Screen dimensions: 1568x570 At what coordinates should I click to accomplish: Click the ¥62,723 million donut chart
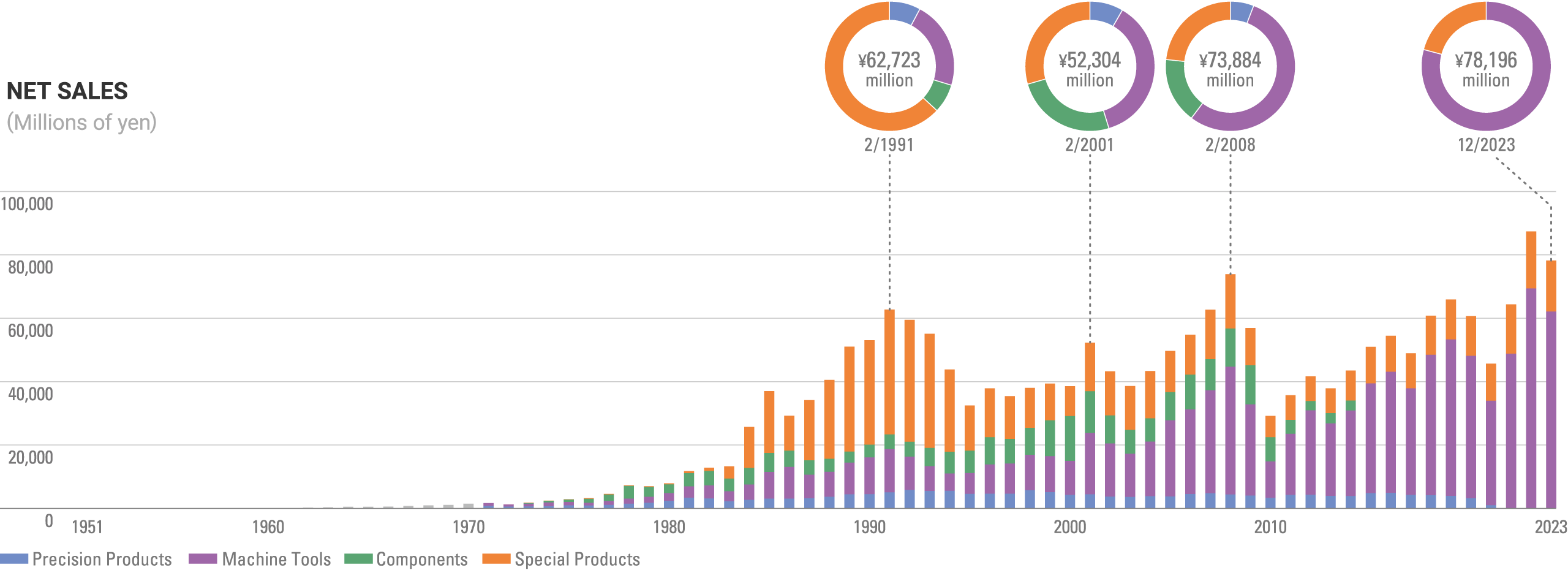pyautogui.click(x=889, y=66)
